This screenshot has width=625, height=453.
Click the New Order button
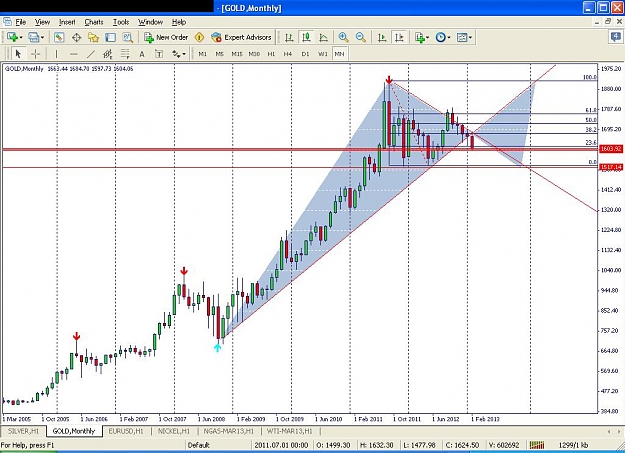tap(166, 37)
